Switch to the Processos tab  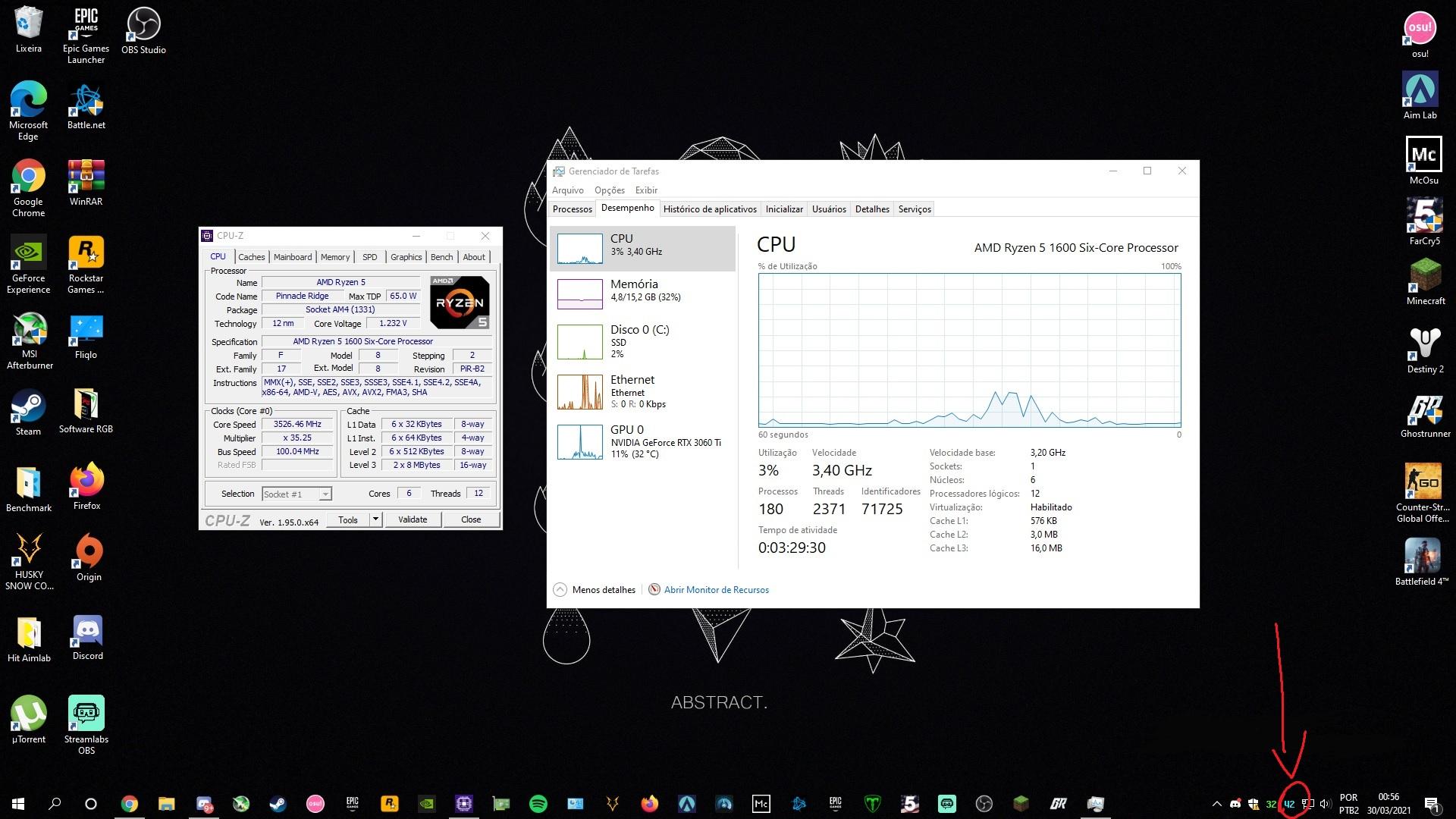coord(572,209)
